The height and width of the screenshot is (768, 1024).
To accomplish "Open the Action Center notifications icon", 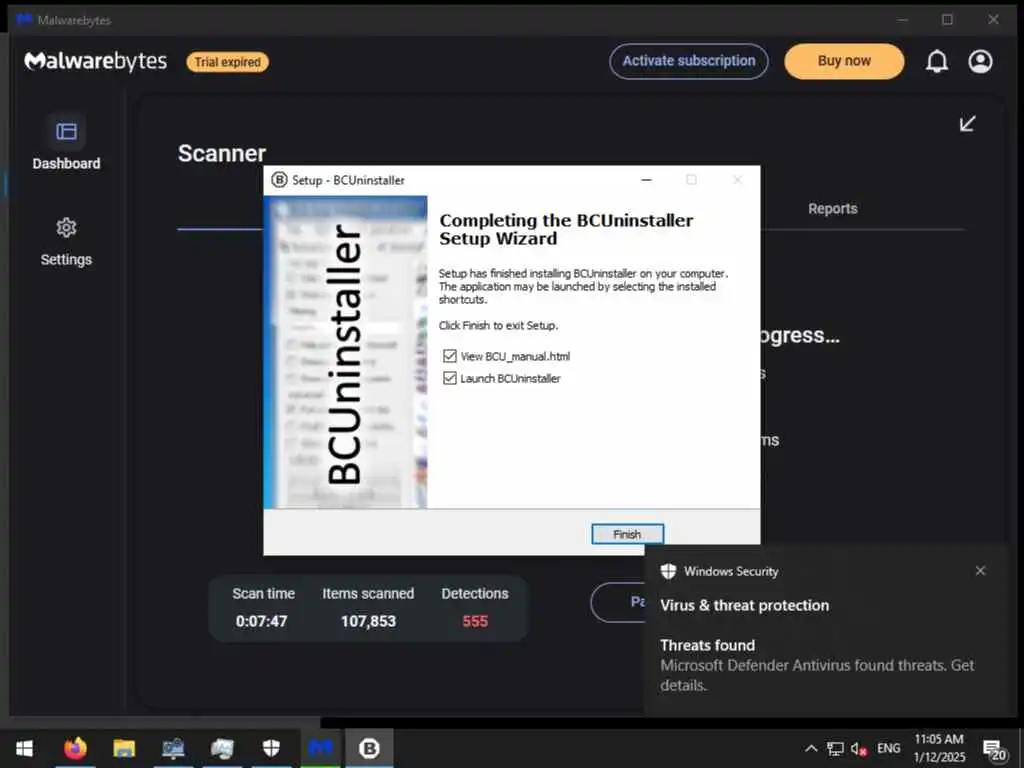I will click(995, 750).
